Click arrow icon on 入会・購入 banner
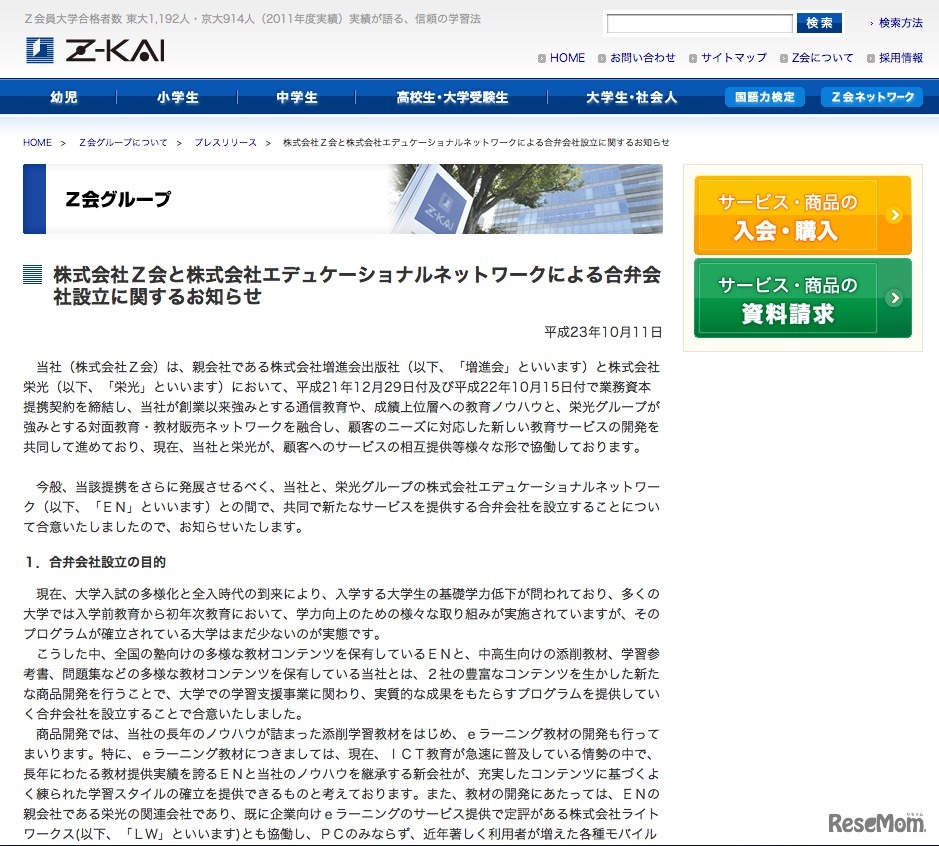This screenshot has height=846, width=939. pos(895,215)
